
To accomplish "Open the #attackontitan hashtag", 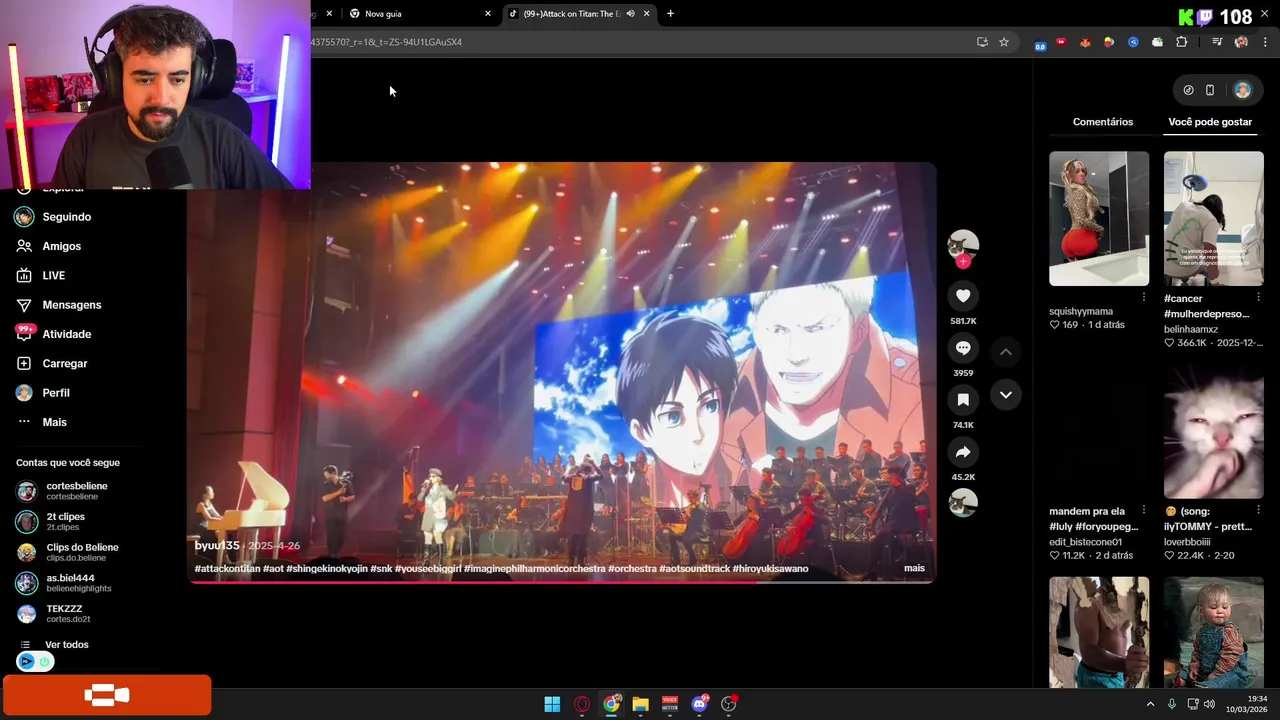I will 227,569.
